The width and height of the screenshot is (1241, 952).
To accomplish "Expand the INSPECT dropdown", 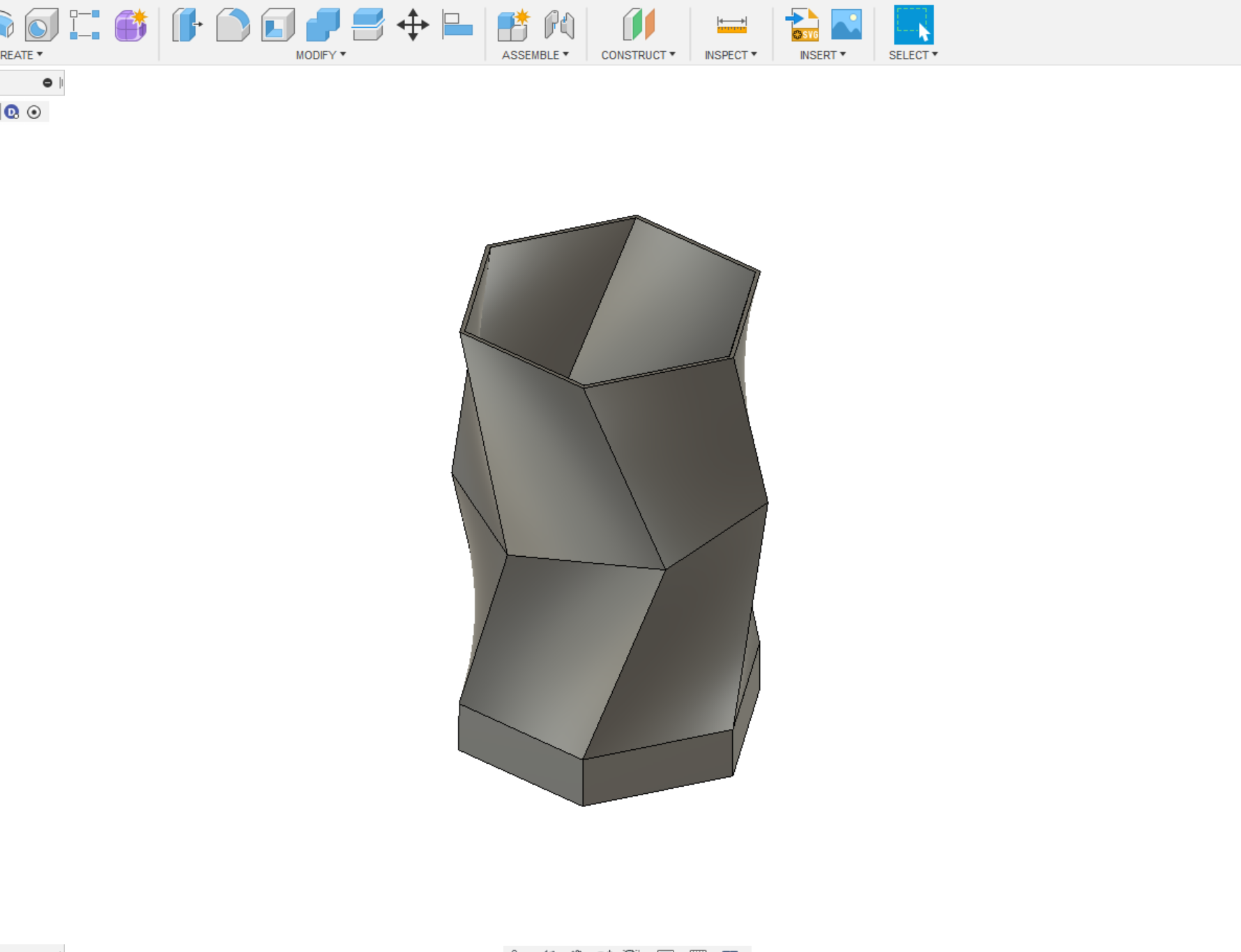I will pyautogui.click(x=731, y=55).
